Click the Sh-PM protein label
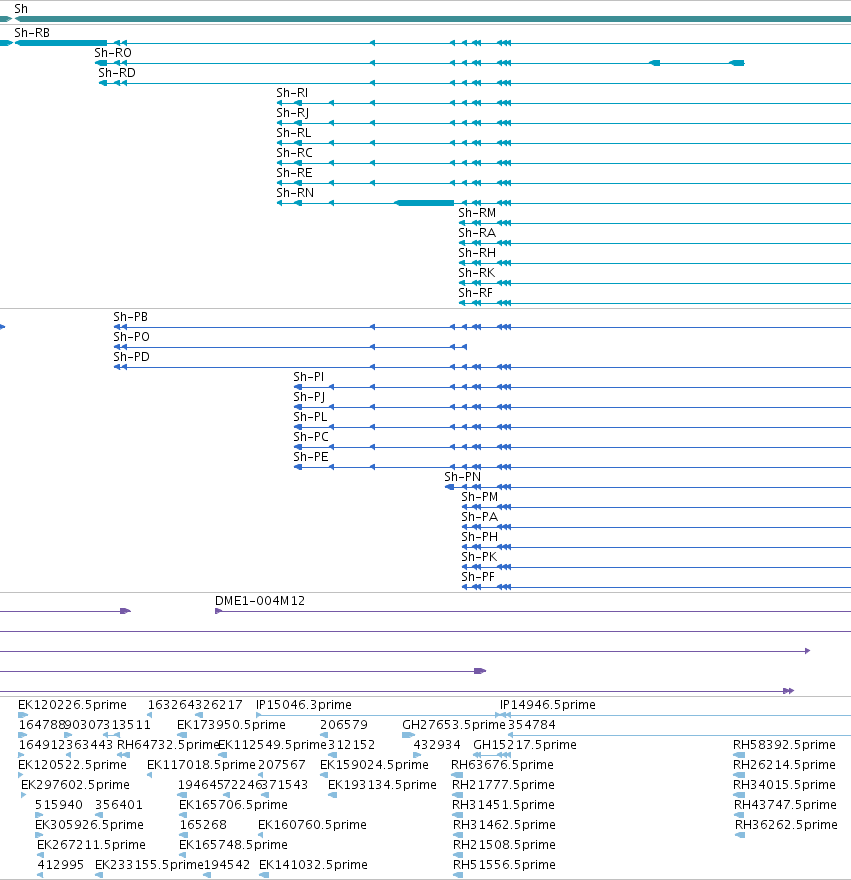Viewport: 851px width, 880px height. pyautogui.click(x=479, y=497)
